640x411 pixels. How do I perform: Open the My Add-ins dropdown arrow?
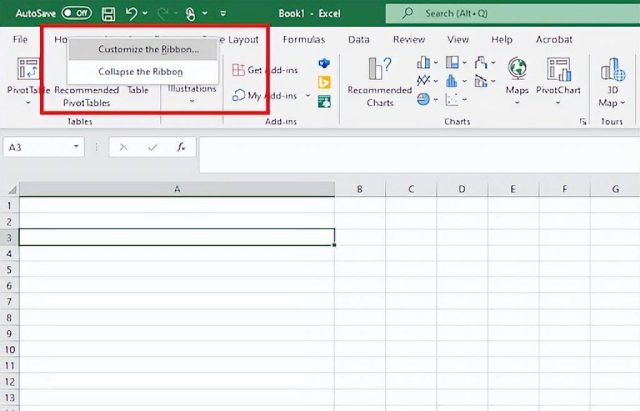tap(308, 96)
